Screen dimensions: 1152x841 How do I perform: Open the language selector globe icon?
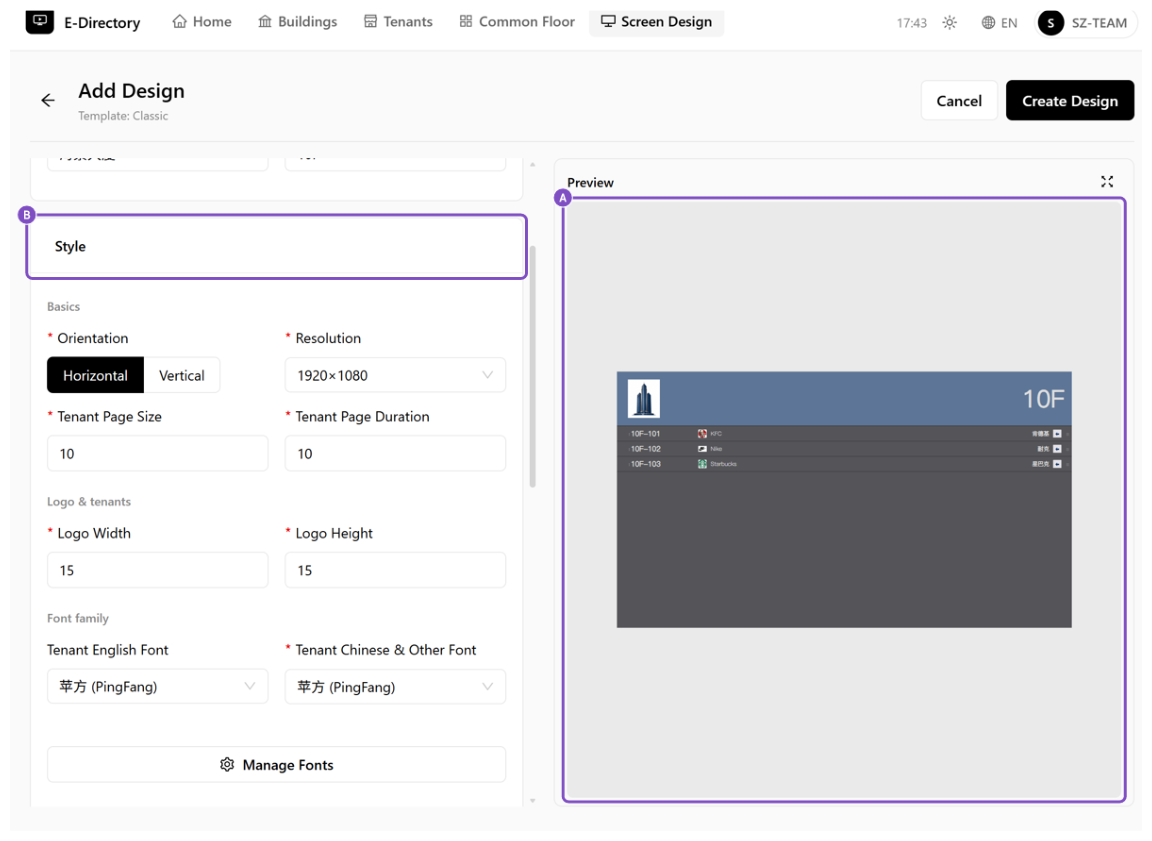(988, 23)
